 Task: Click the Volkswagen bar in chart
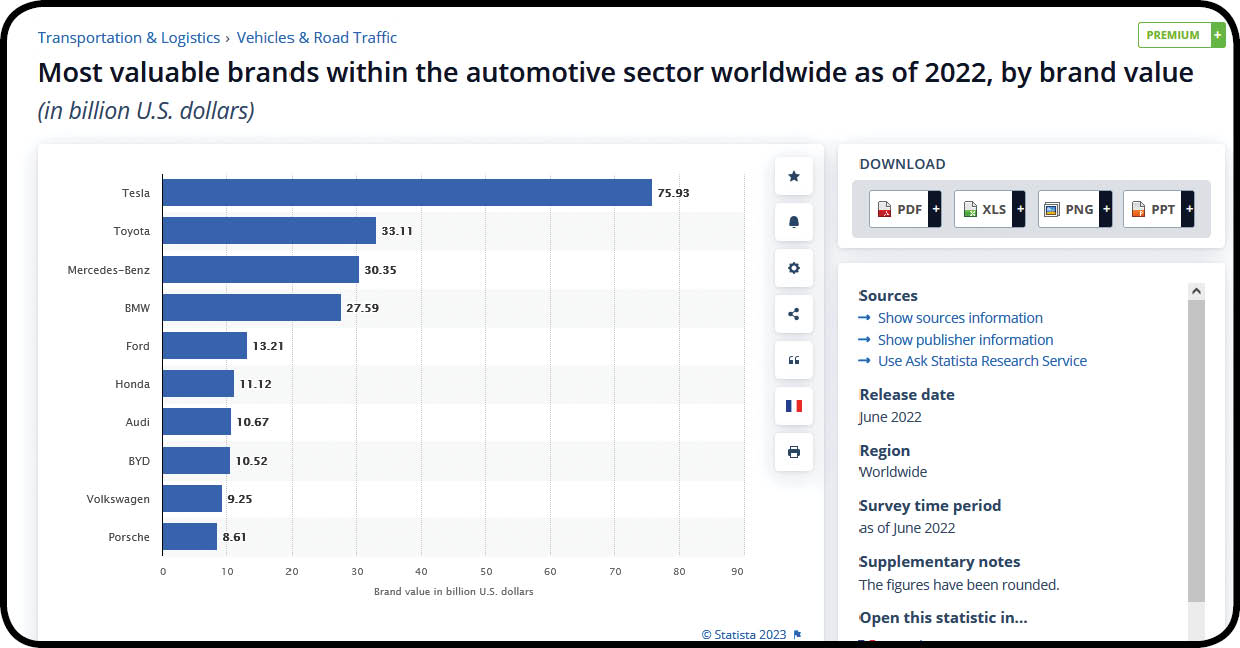(x=193, y=499)
